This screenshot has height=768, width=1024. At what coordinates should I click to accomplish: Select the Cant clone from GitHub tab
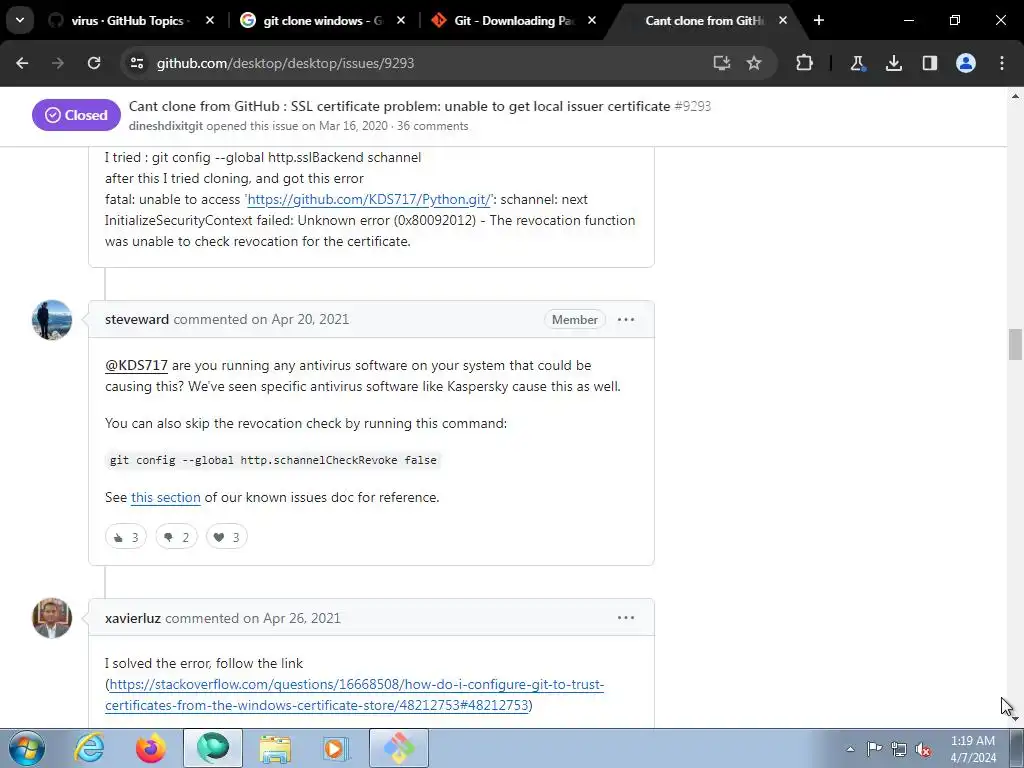(704, 21)
